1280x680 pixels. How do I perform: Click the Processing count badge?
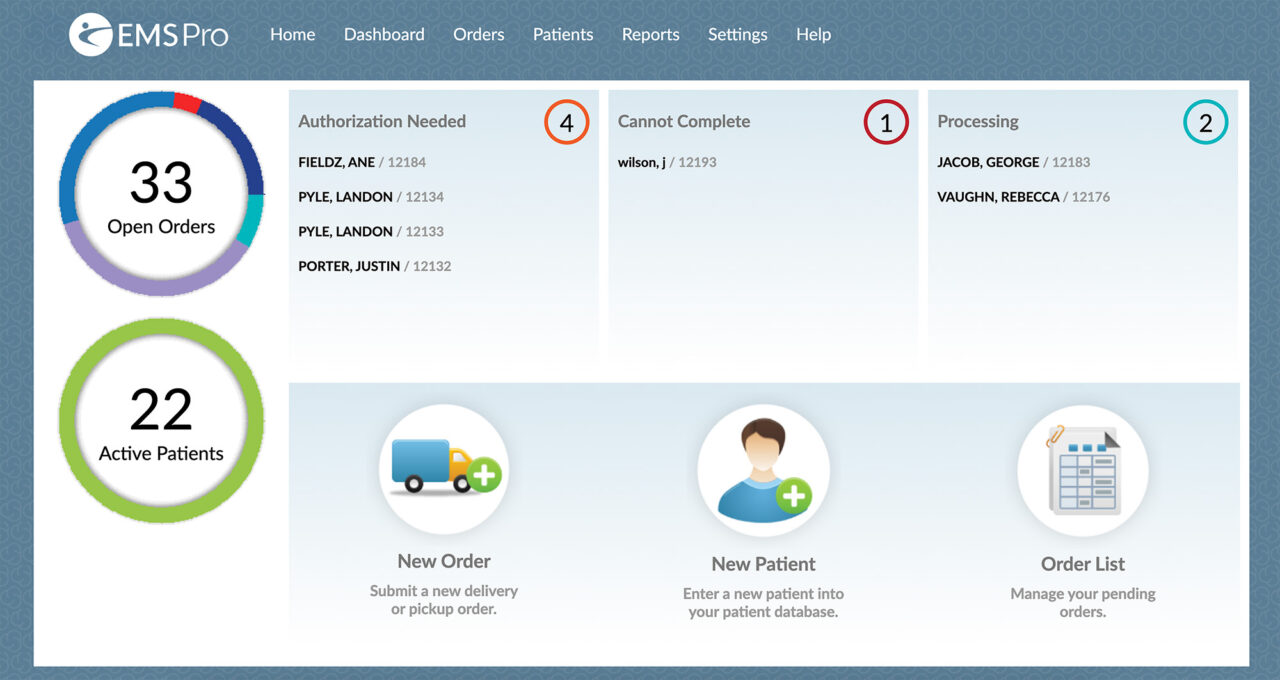(1205, 123)
